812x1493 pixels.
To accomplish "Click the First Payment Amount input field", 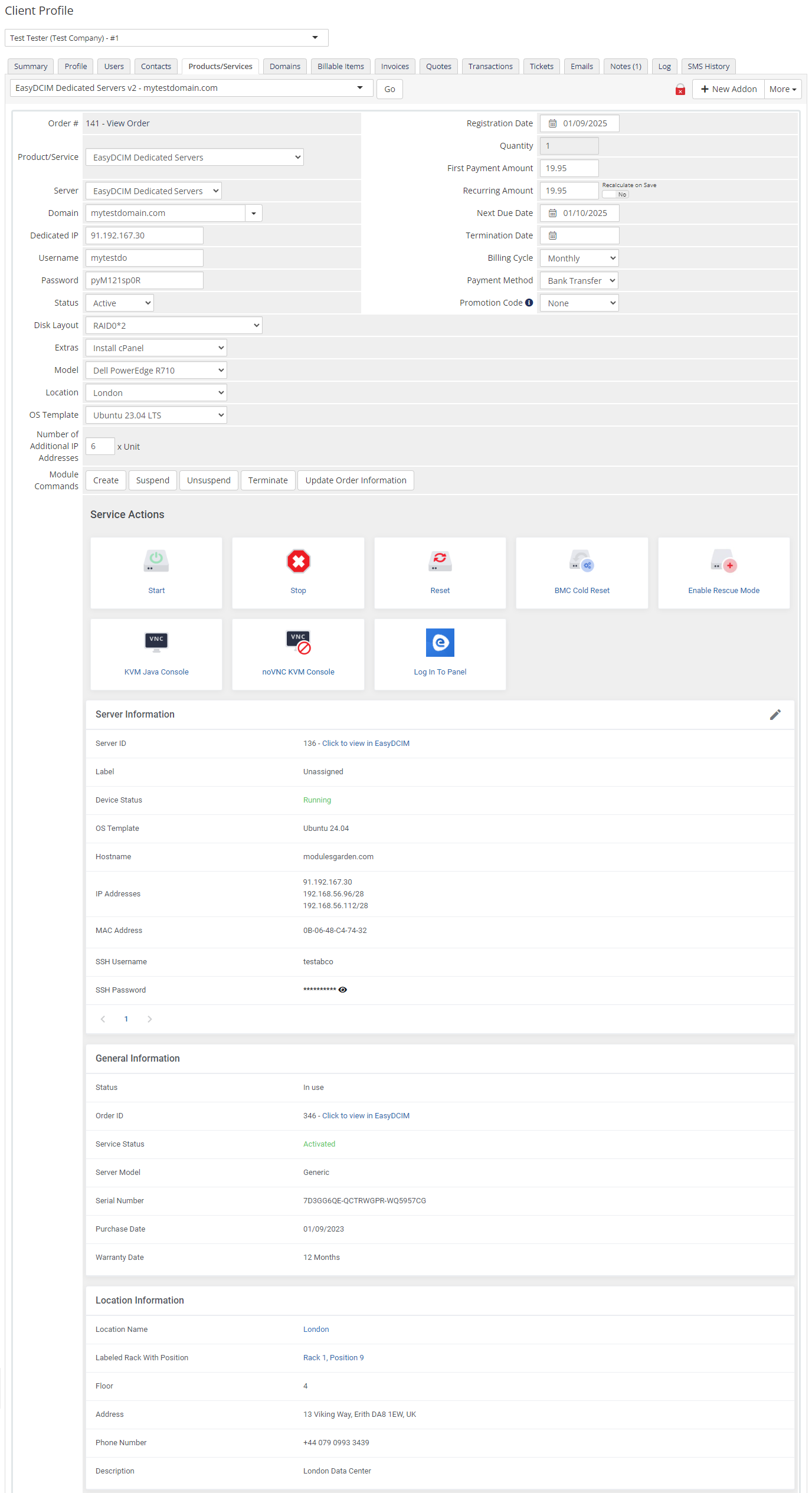I will point(569,168).
